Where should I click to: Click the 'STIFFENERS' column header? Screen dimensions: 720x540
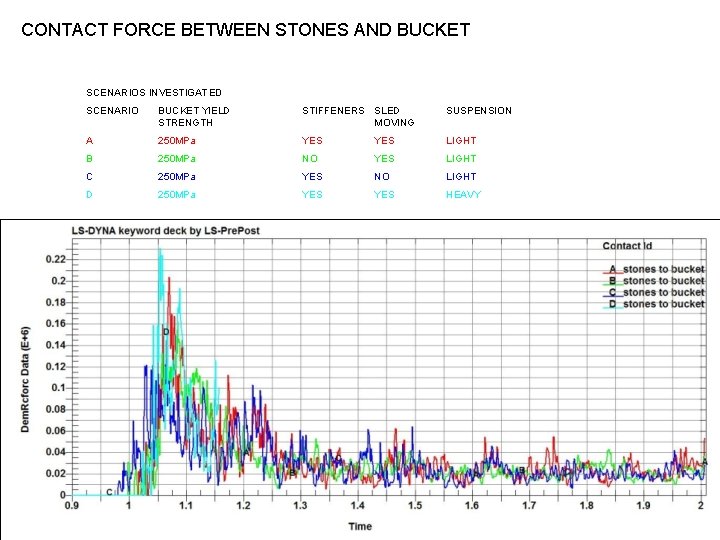point(333,111)
